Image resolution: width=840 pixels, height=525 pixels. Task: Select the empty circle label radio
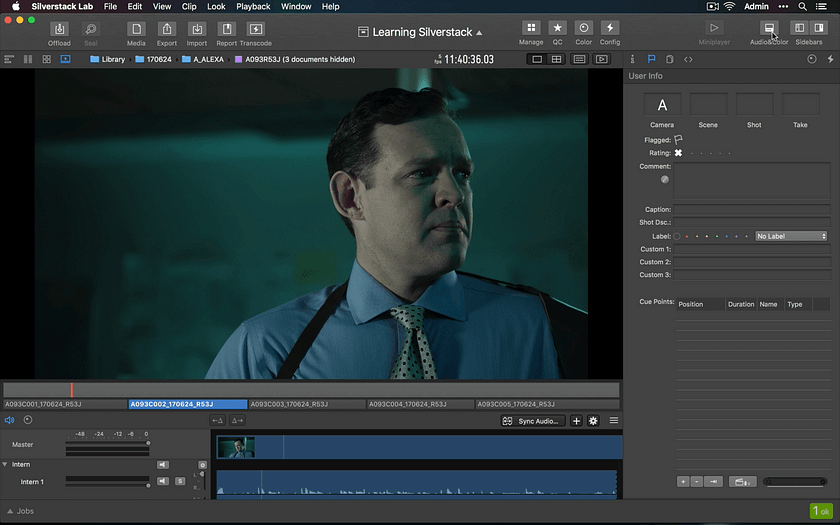677,236
